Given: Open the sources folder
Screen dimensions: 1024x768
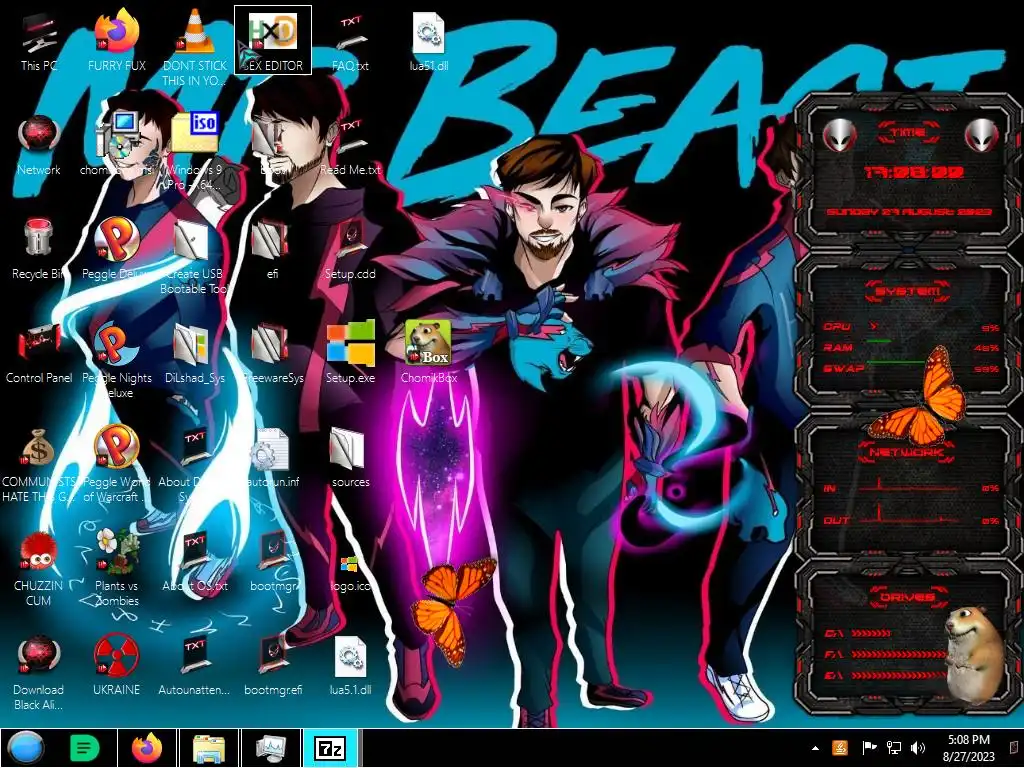Looking at the screenshot, I should pos(351,457).
